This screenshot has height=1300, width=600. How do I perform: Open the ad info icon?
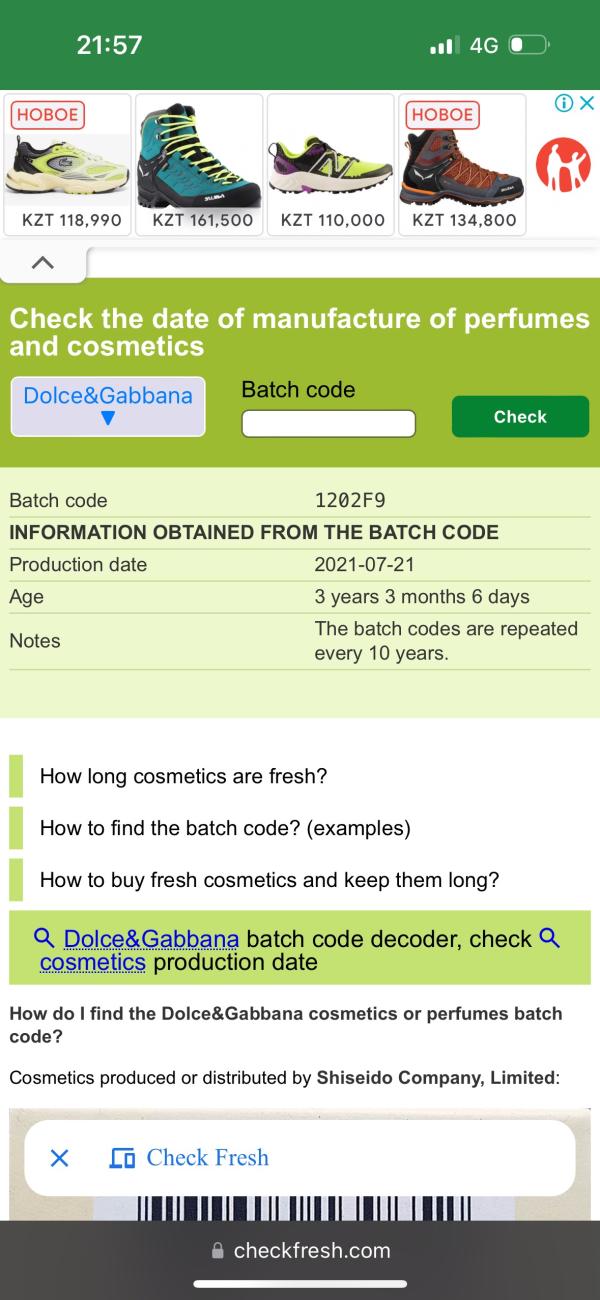[568, 103]
